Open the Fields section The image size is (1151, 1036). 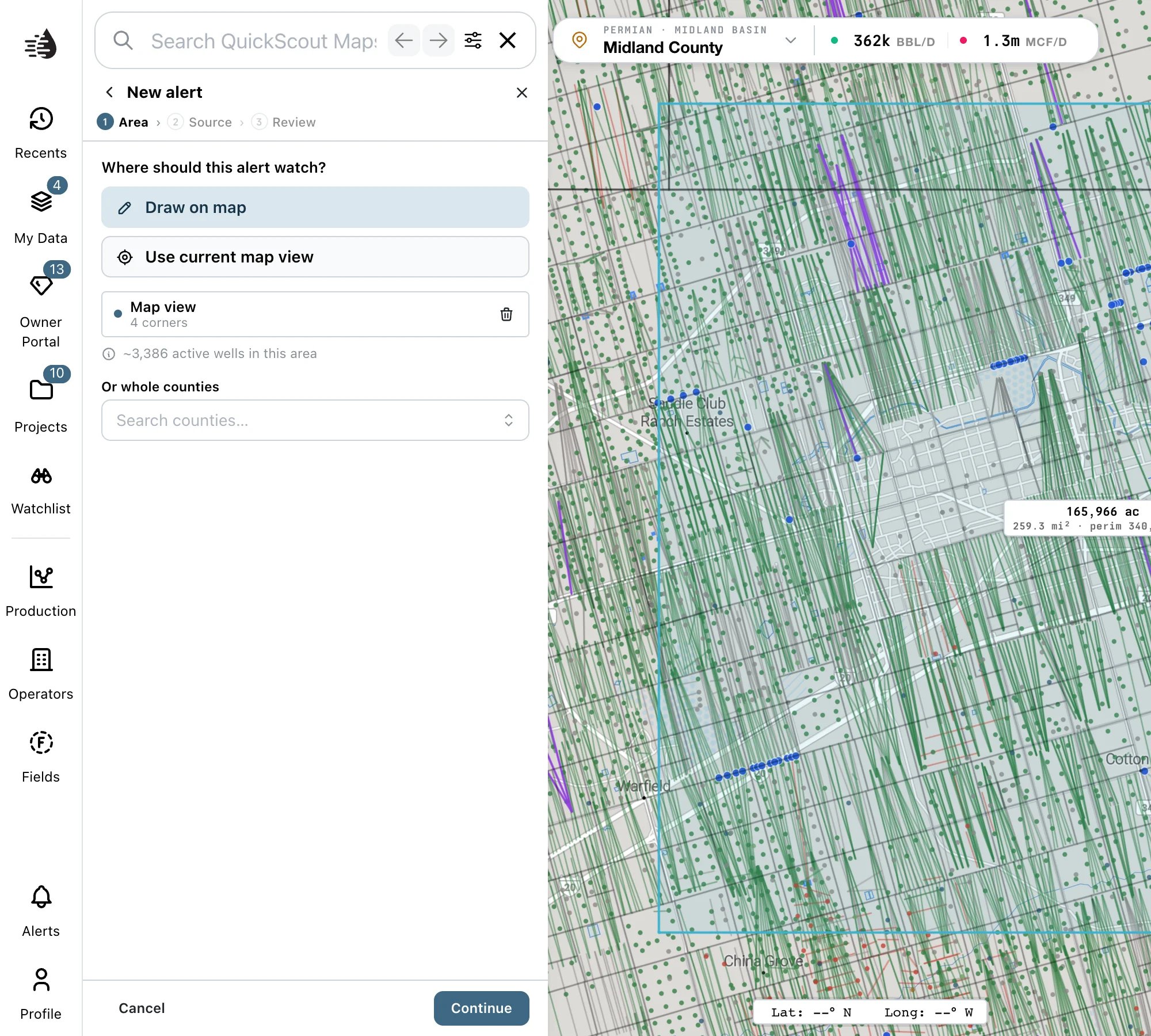[40, 756]
